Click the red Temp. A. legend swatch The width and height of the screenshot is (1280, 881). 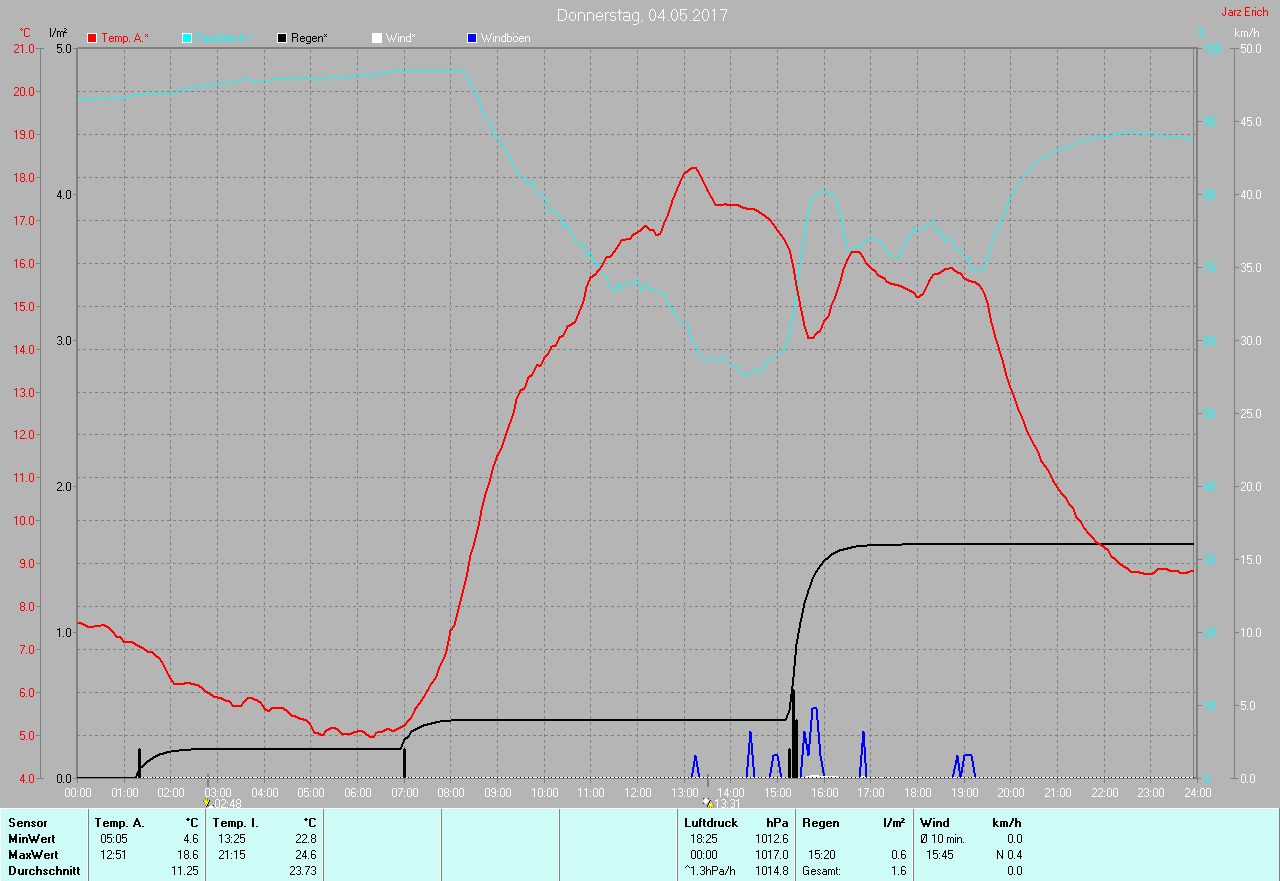pos(92,38)
